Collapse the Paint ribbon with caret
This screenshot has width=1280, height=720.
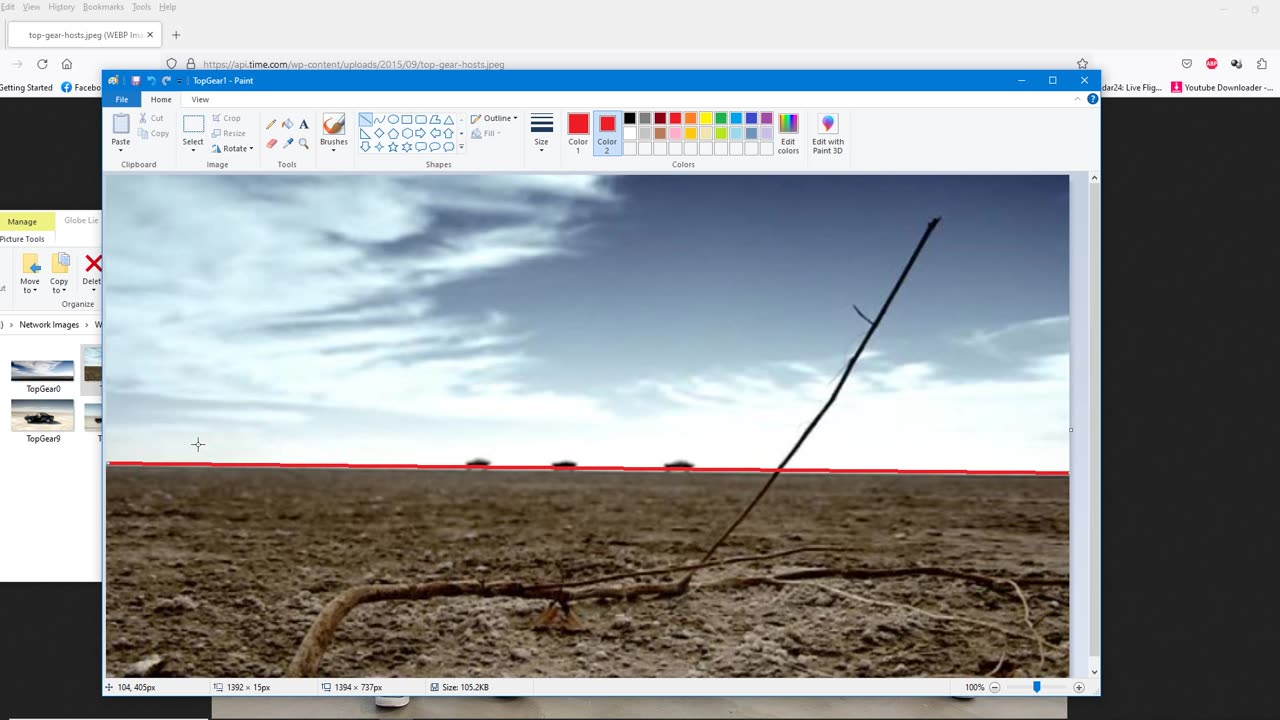[1078, 99]
